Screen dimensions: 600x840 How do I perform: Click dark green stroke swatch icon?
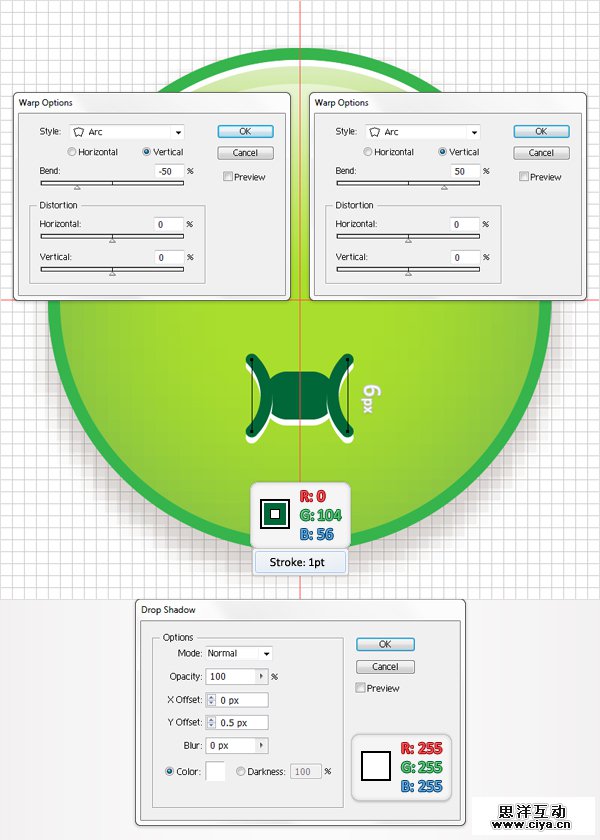(275, 514)
